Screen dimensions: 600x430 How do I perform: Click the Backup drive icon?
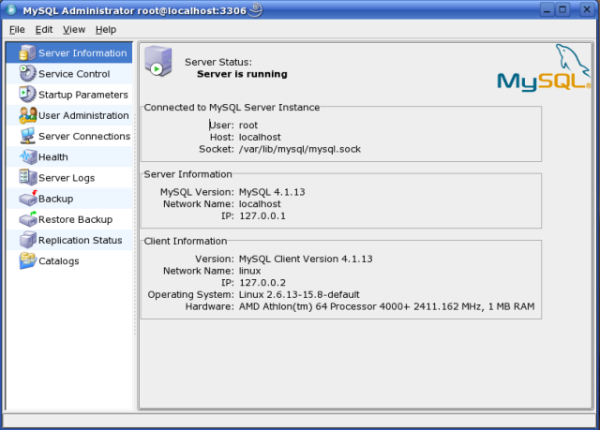click(x=28, y=198)
